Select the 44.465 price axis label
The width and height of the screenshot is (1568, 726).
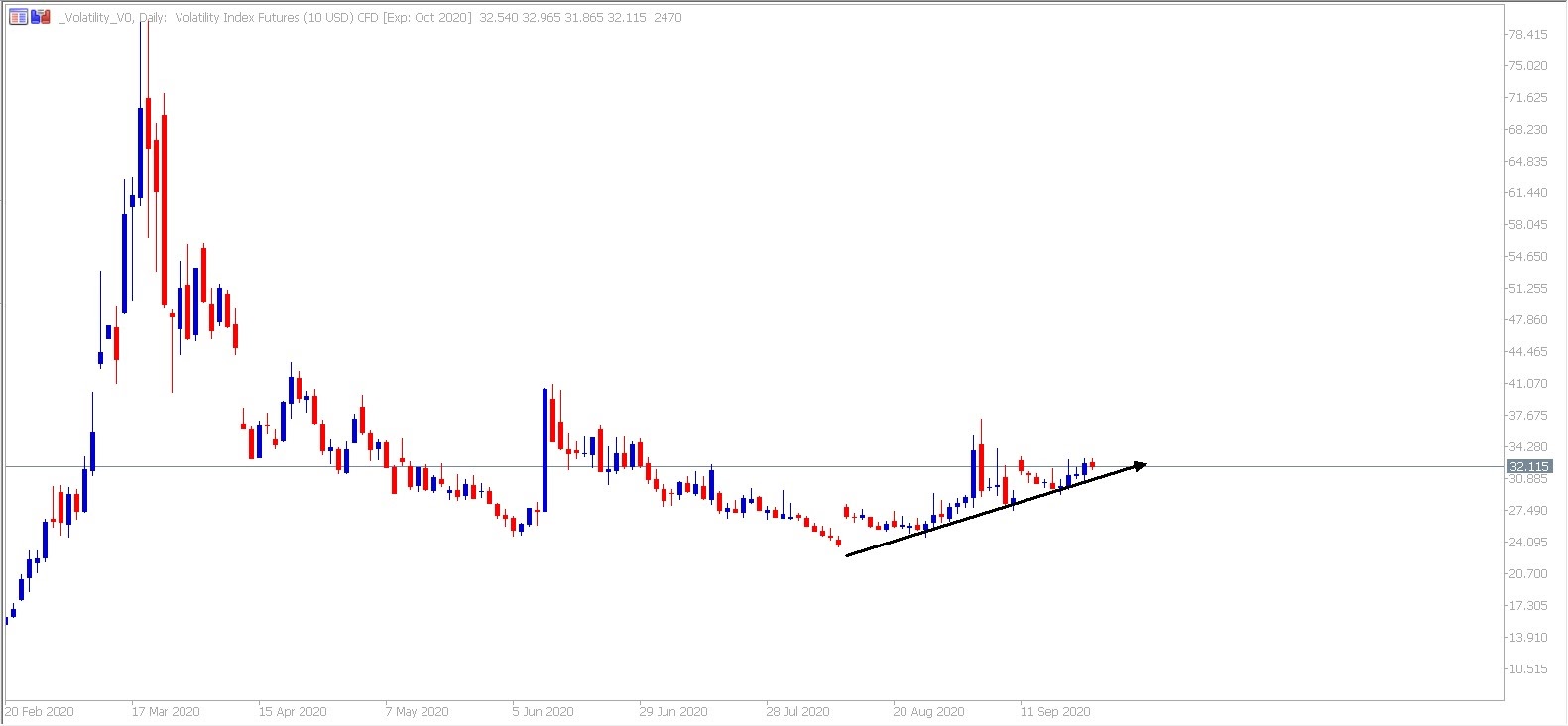pyautogui.click(x=1527, y=352)
